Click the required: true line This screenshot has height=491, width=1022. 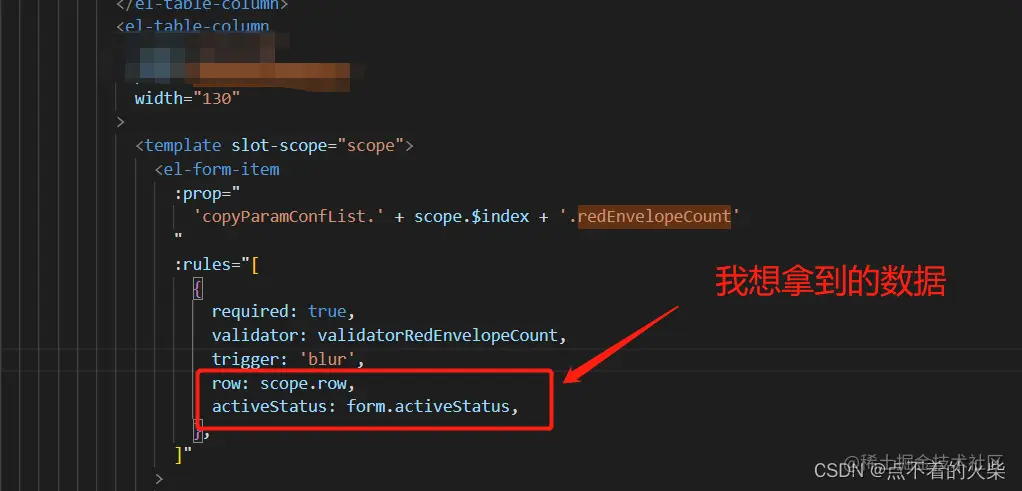(284, 312)
